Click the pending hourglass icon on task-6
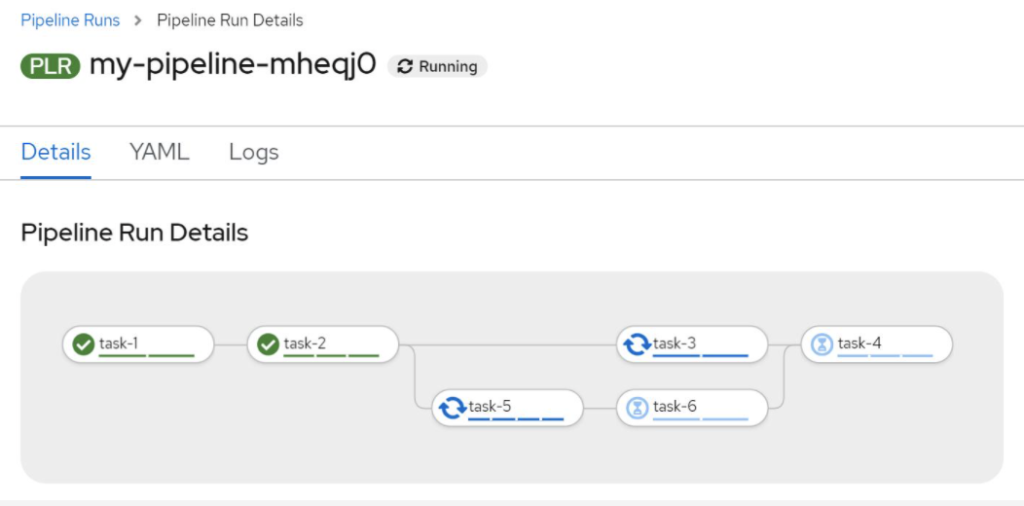This screenshot has width=1024, height=506. point(637,408)
